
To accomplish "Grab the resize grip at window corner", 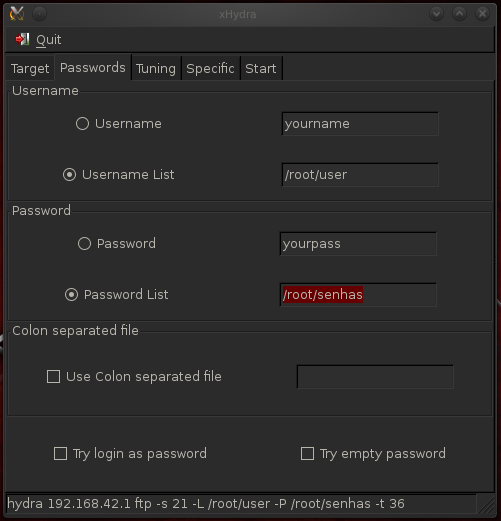I will (486, 504).
